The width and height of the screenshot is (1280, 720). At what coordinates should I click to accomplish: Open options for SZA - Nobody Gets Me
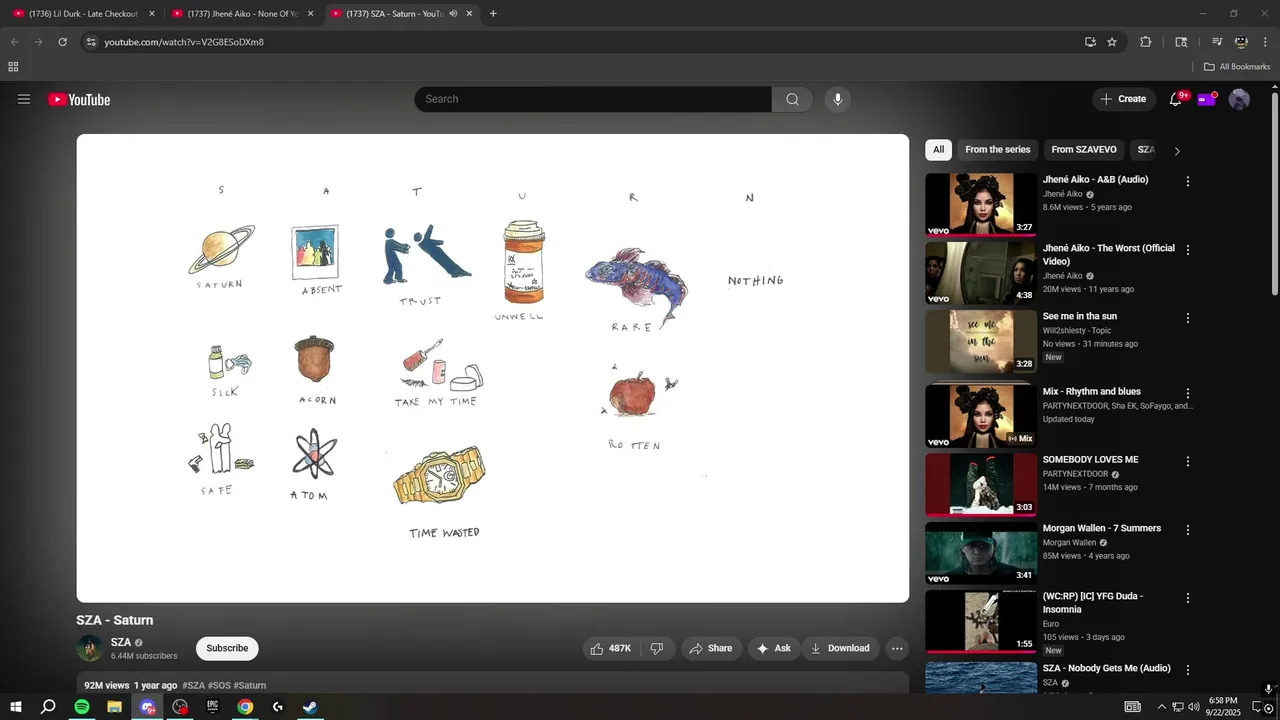point(1188,669)
